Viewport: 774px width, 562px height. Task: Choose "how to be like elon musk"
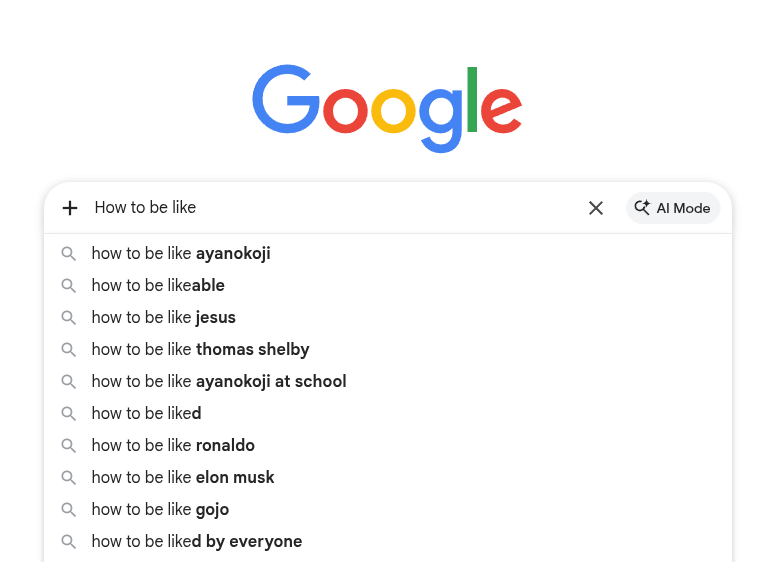387,478
